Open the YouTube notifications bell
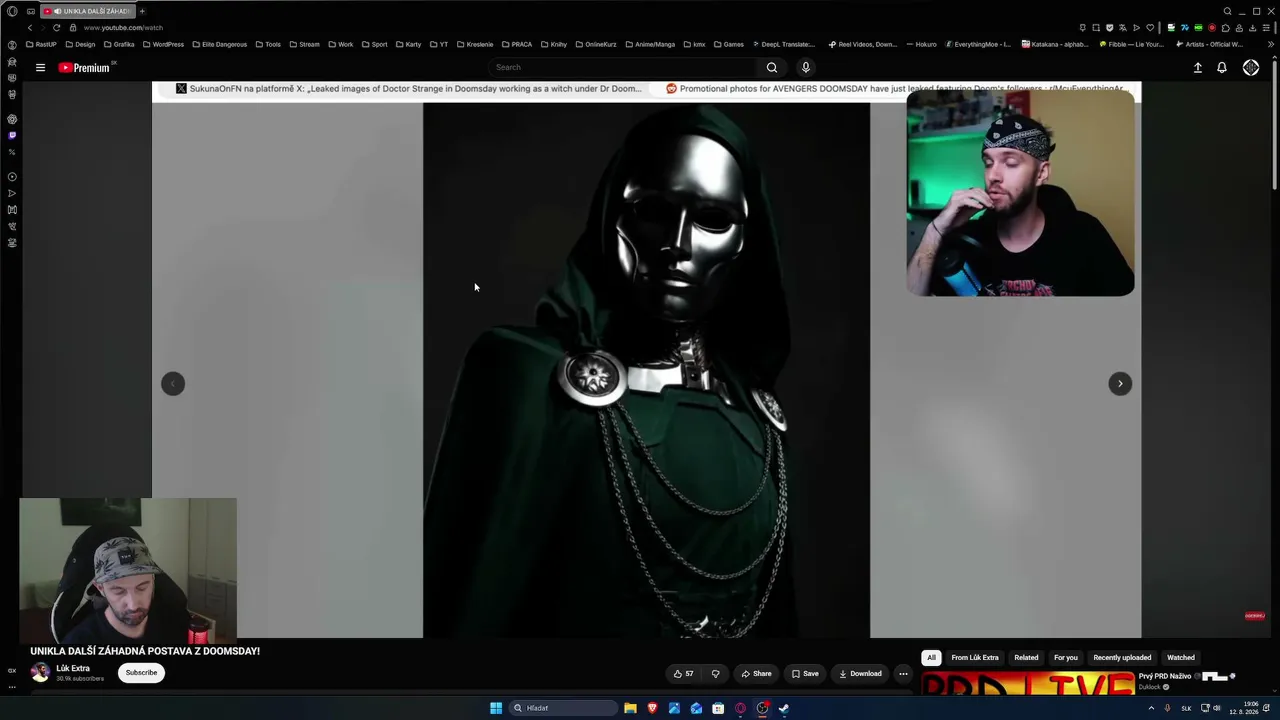Screen dimensions: 1280x720 coord(1222,68)
